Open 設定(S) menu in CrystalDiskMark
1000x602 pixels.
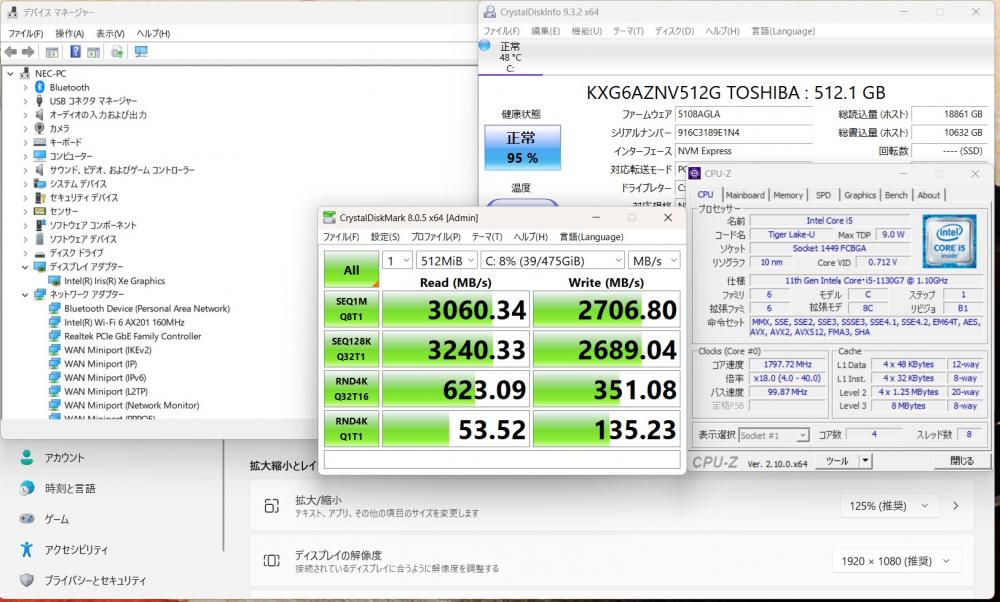385,237
